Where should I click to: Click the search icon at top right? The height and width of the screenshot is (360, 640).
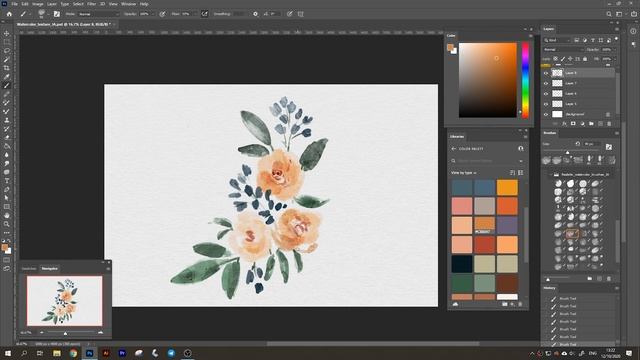click(609, 14)
